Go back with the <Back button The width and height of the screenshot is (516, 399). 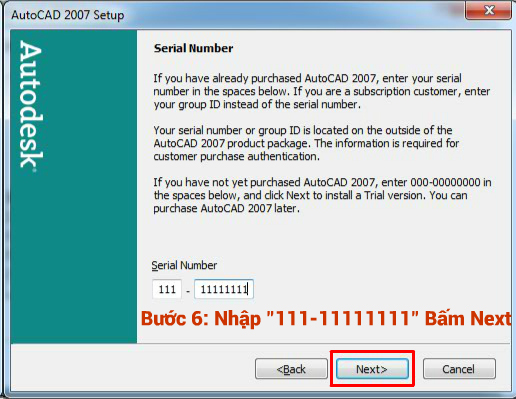[x=291, y=369]
